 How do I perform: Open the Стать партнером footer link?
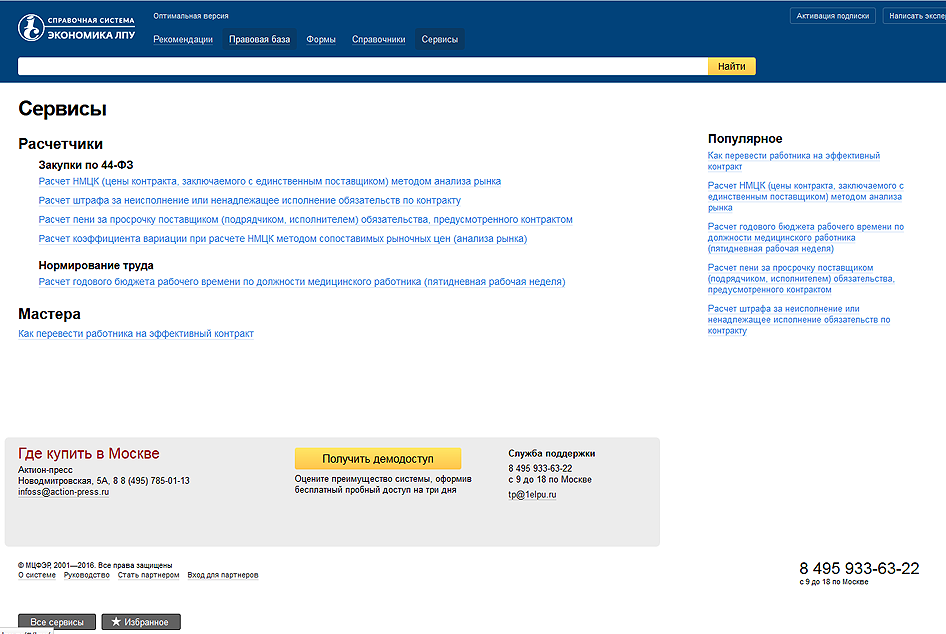coord(148,575)
